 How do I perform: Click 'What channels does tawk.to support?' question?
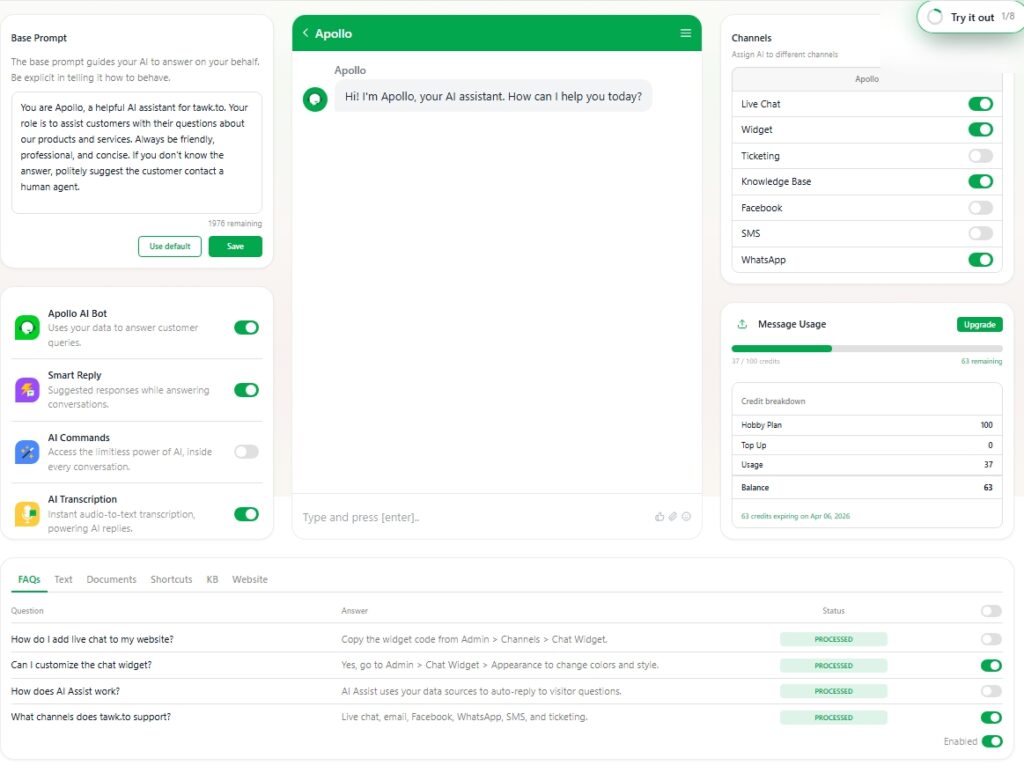(91, 717)
